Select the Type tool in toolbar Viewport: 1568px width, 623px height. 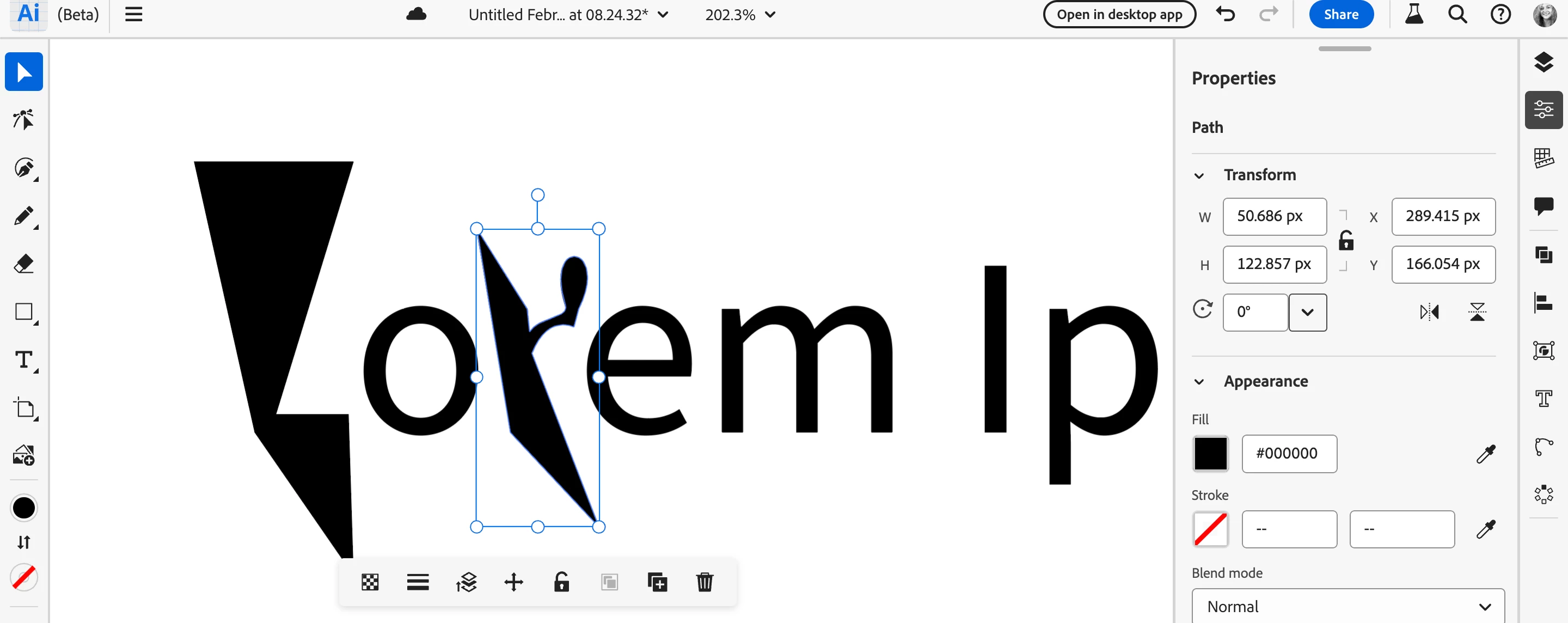click(x=24, y=360)
